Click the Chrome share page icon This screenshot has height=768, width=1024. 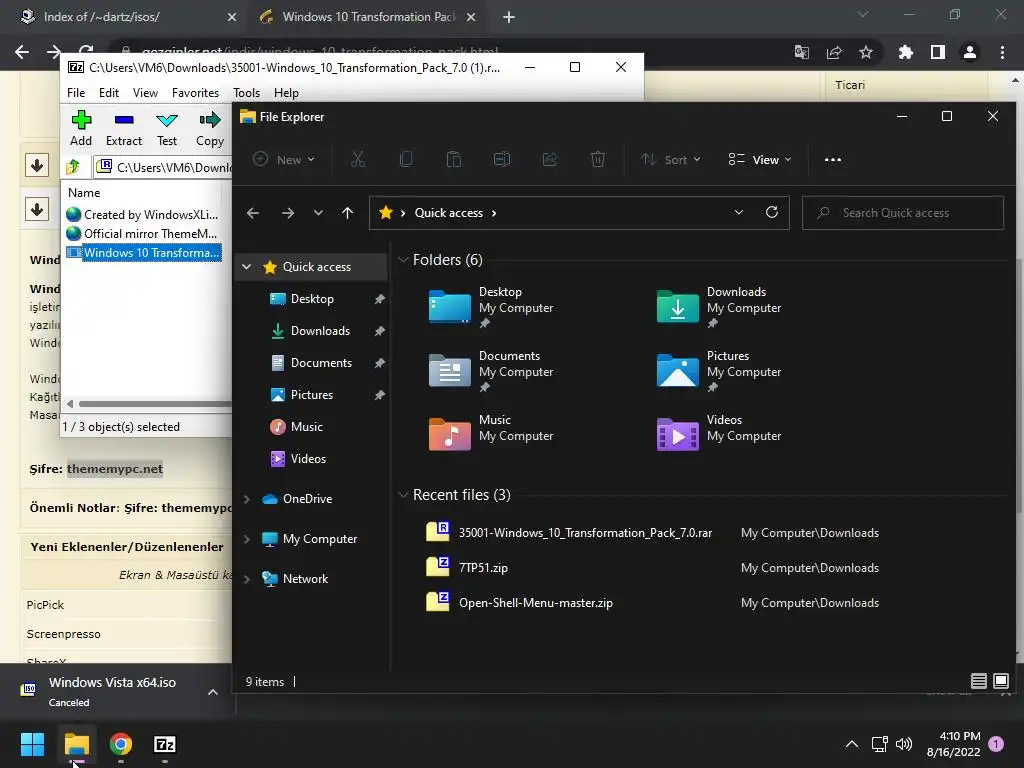point(834,52)
